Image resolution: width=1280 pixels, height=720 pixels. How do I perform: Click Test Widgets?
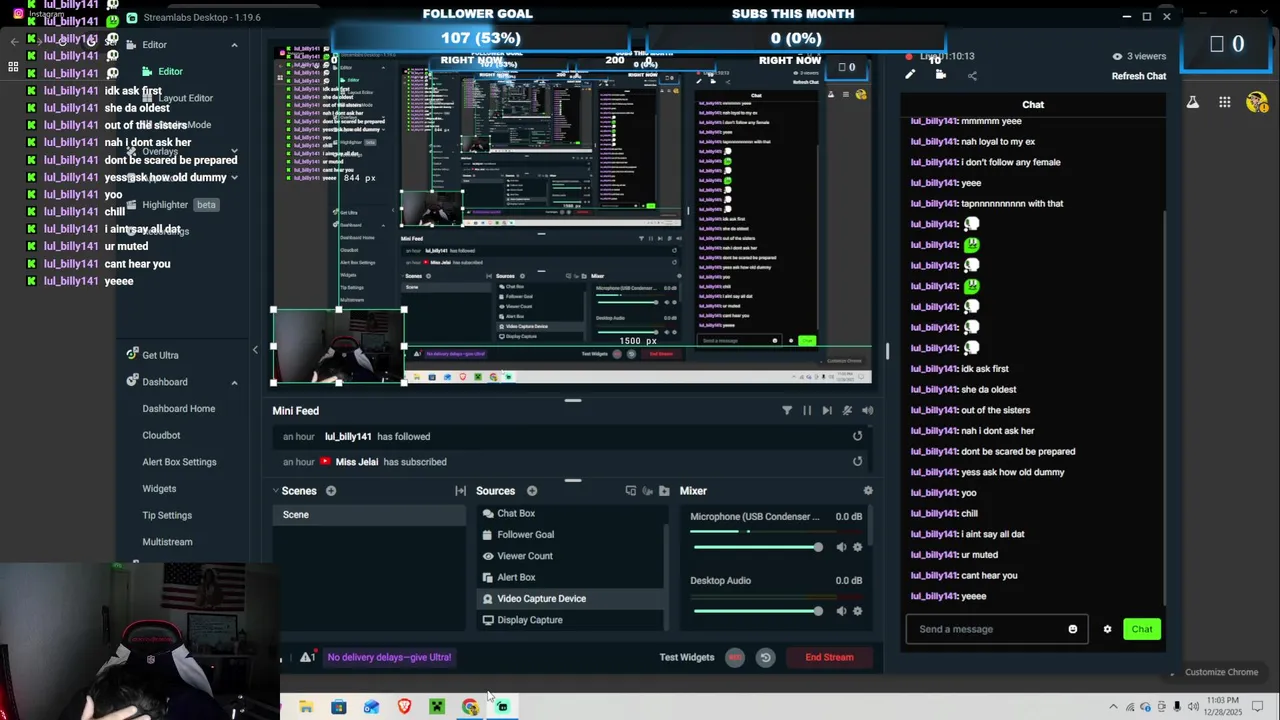[687, 657]
